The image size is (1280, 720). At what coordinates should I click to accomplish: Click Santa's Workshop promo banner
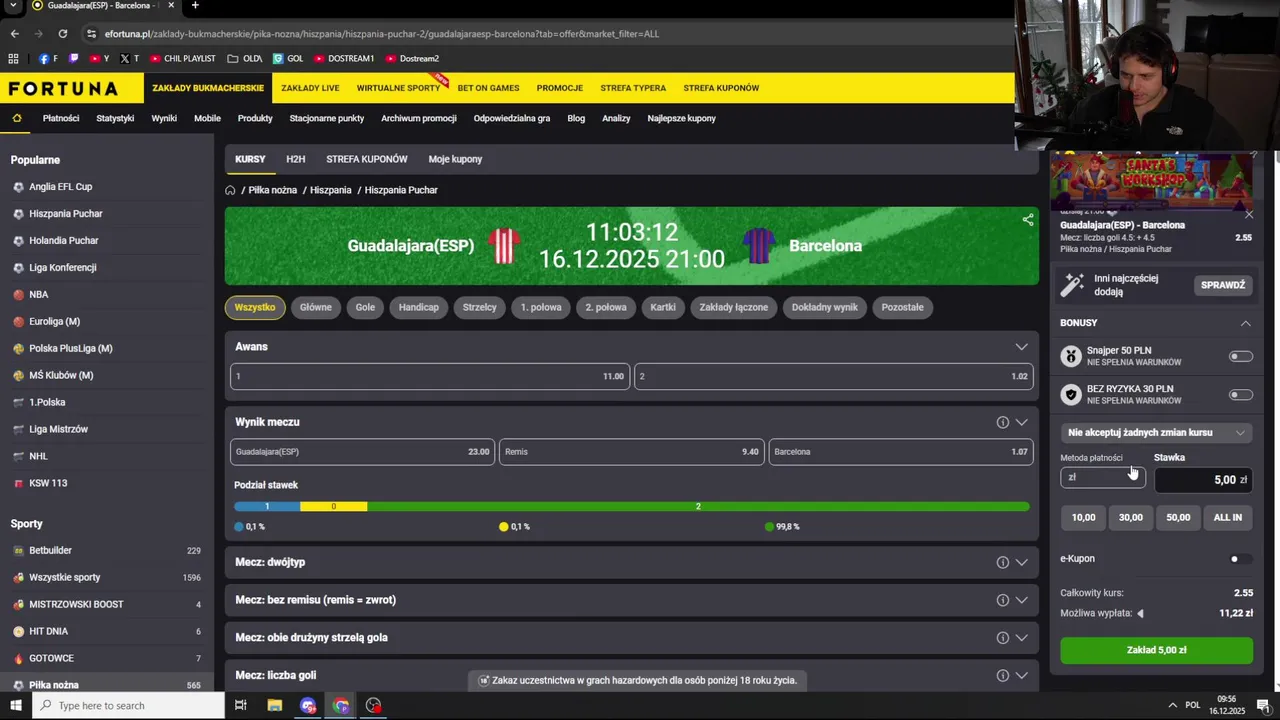click(1150, 180)
